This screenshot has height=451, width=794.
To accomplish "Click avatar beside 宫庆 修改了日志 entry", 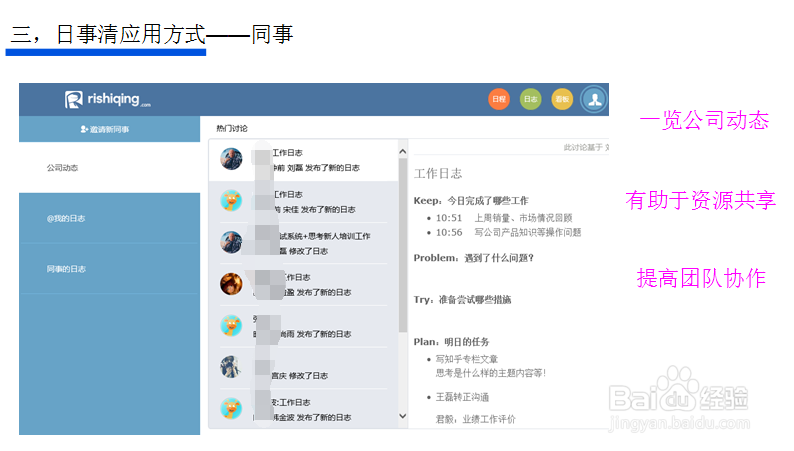I will [231, 367].
